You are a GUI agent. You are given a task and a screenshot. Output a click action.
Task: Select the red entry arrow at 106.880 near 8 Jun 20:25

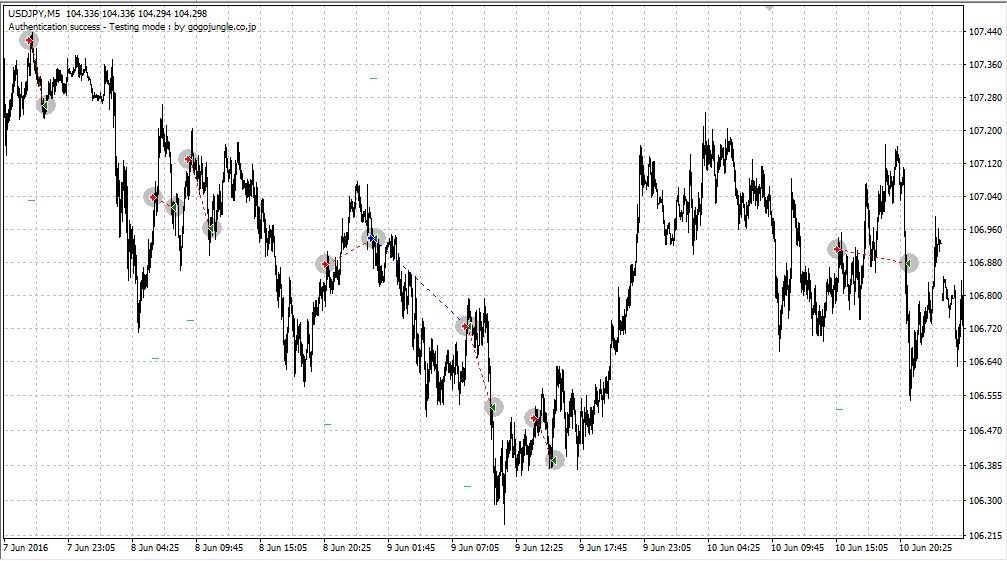tap(326, 264)
